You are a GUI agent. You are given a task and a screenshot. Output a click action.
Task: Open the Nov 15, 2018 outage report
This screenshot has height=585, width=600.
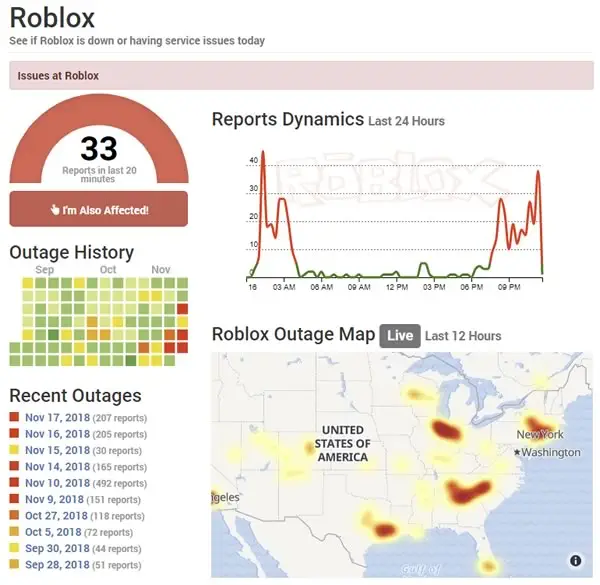click(x=57, y=450)
